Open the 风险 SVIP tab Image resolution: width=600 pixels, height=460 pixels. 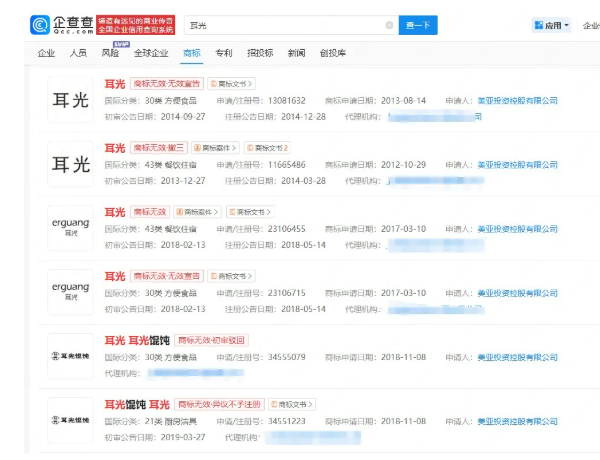pyautogui.click(x=111, y=52)
